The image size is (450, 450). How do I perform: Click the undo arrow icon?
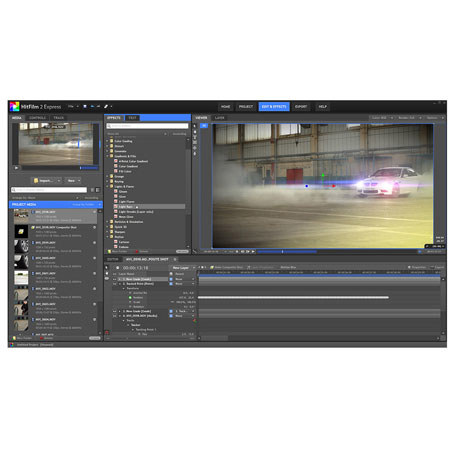point(92,106)
